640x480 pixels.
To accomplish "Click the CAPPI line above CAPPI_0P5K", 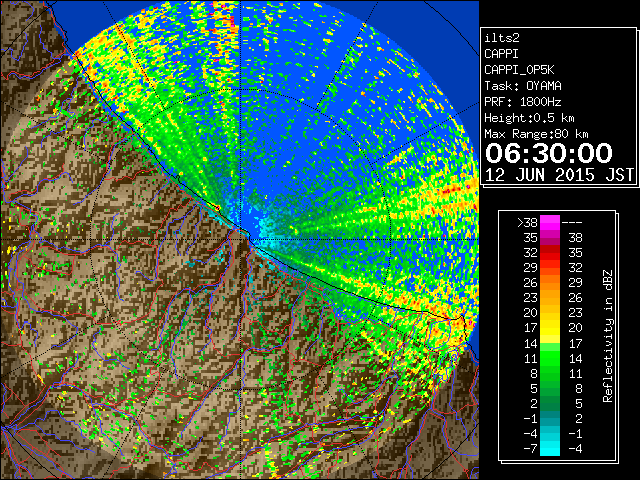I will 502,54.
